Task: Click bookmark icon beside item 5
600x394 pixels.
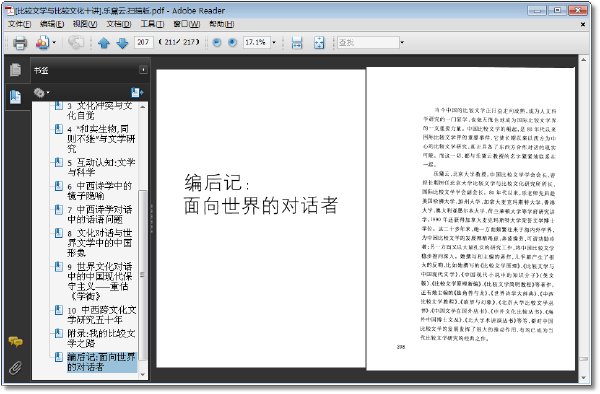Action: coord(59,162)
